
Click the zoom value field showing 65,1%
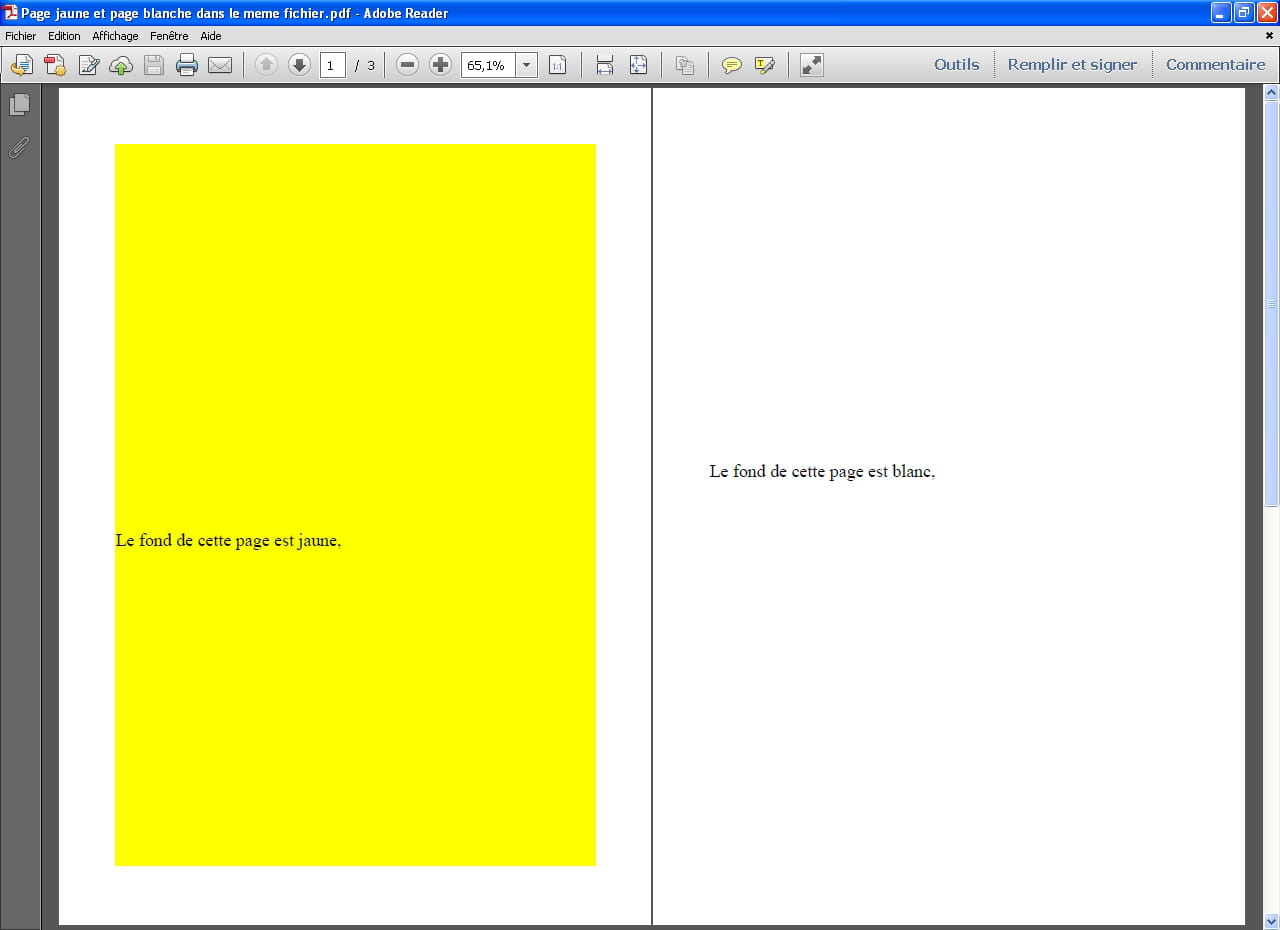[x=488, y=65]
